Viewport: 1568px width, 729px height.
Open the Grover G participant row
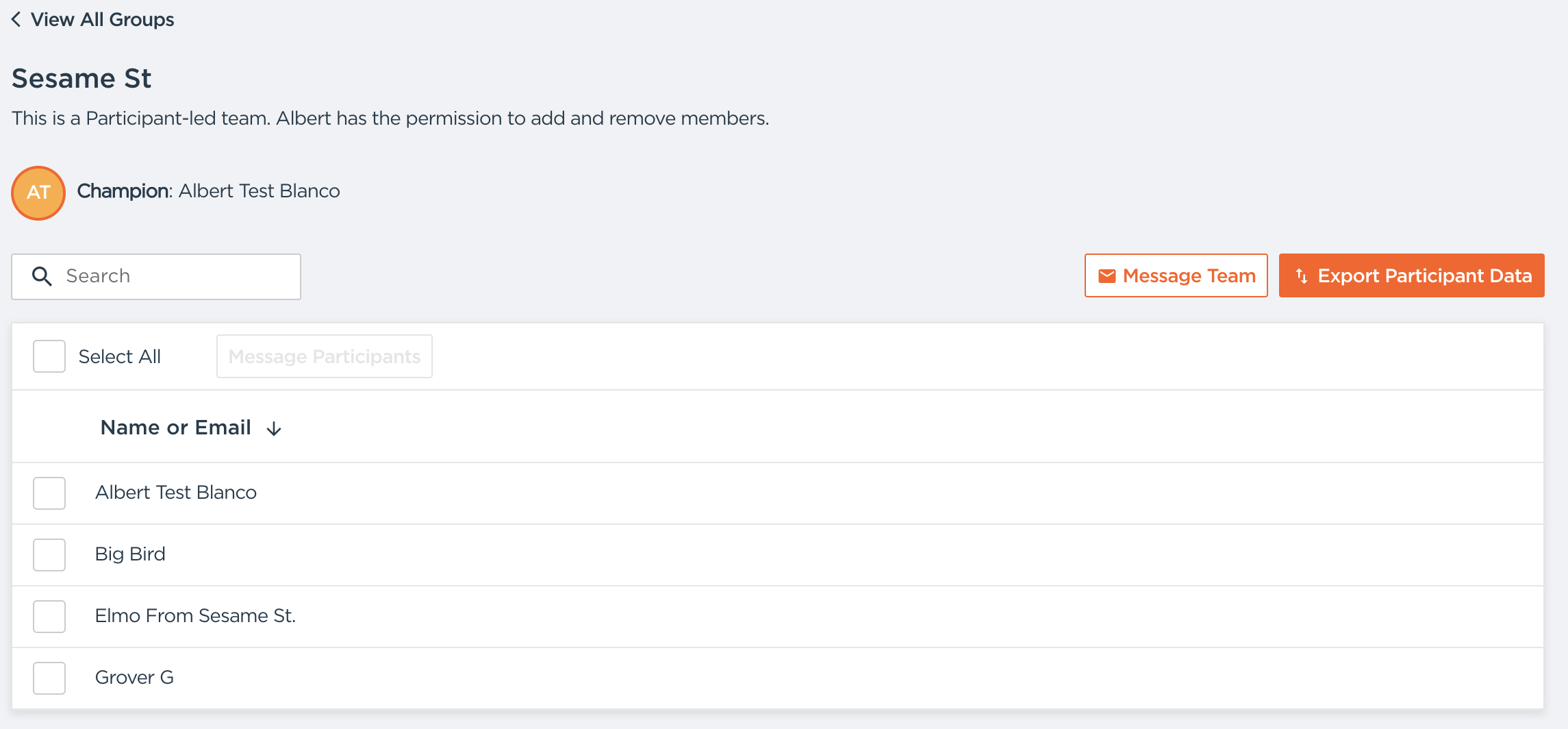tap(134, 678)
